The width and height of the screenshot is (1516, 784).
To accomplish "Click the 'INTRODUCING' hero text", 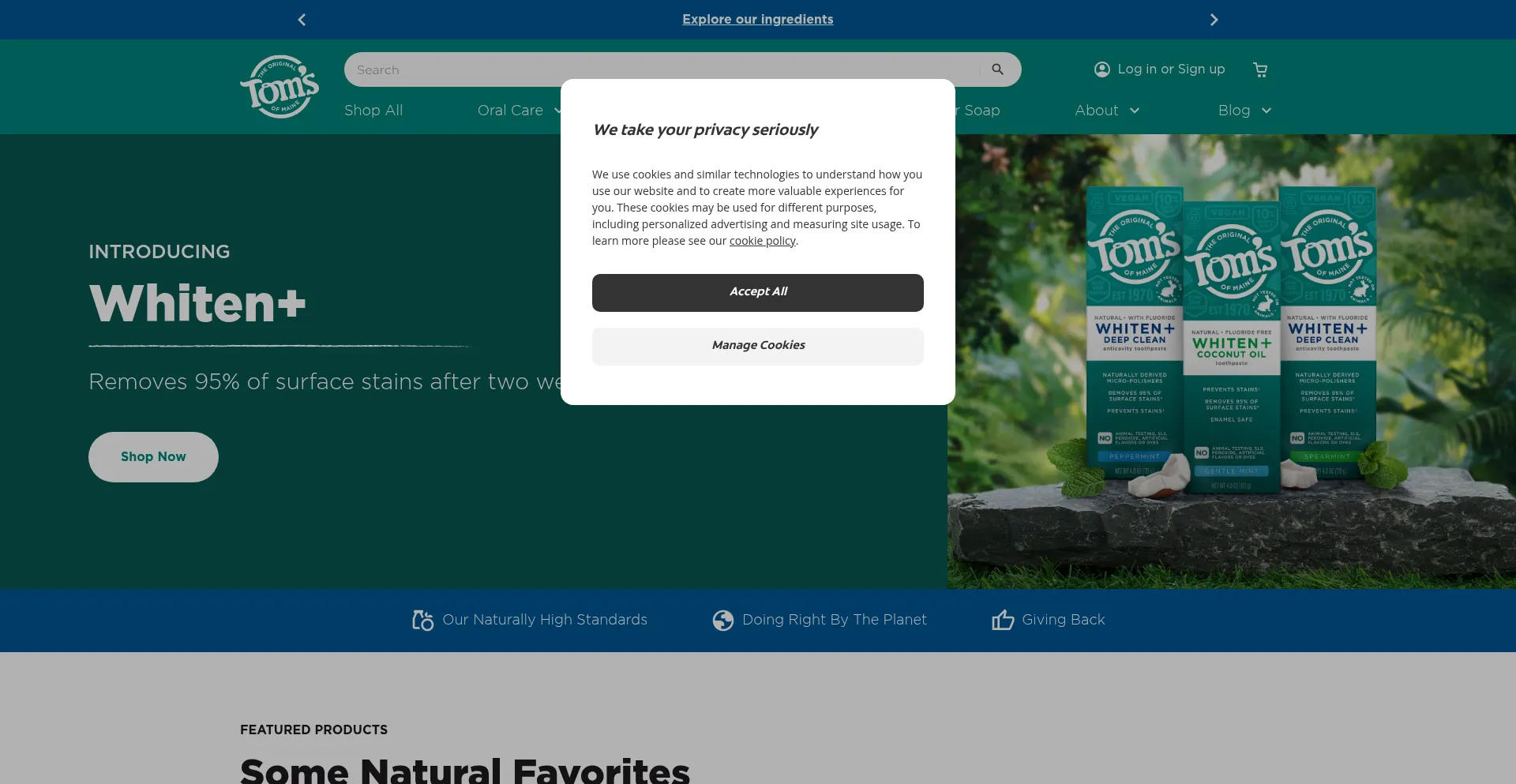I will (x=159, y=252).
